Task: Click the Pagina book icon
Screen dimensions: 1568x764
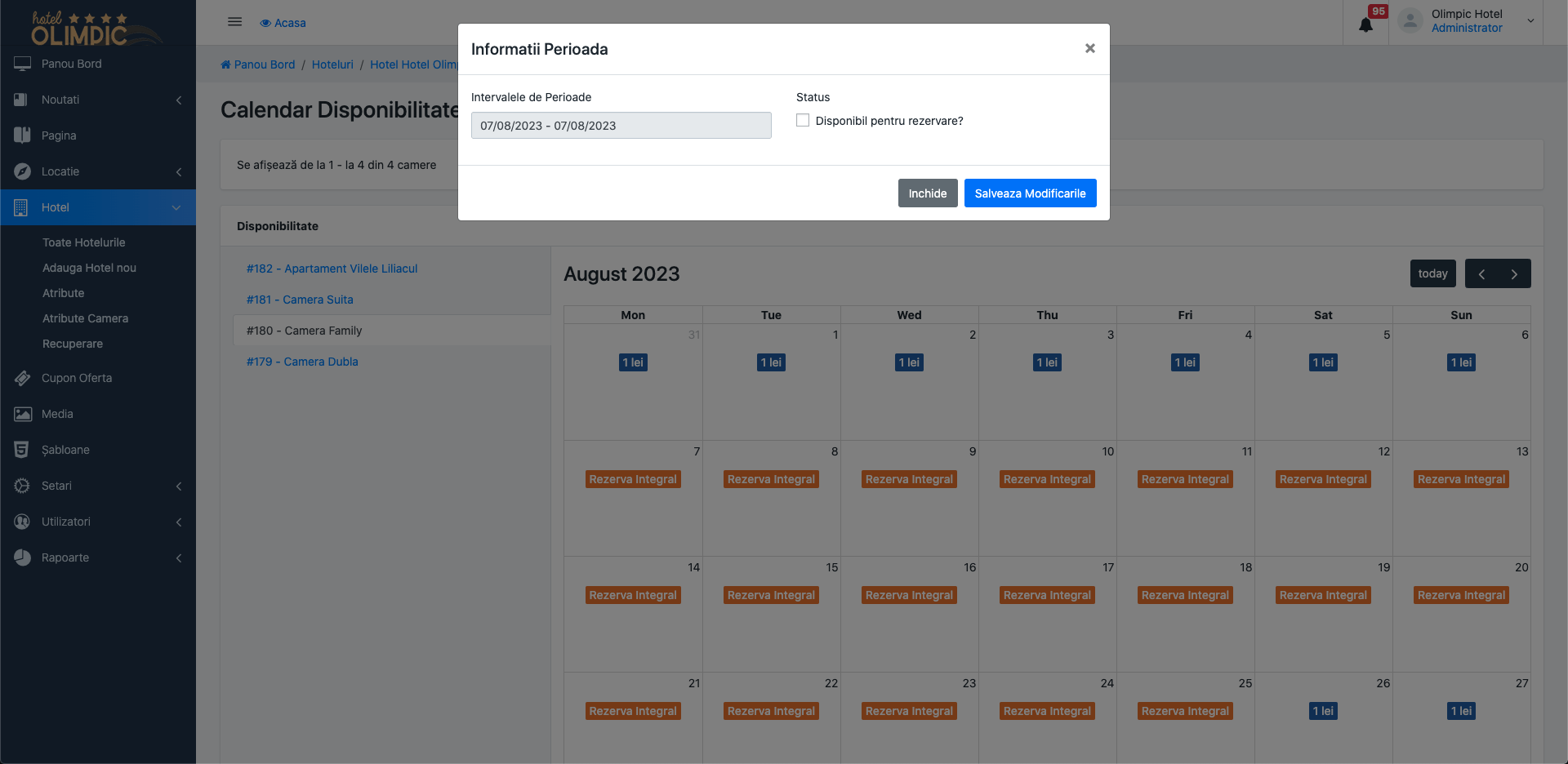Action: tap(22, 135)
